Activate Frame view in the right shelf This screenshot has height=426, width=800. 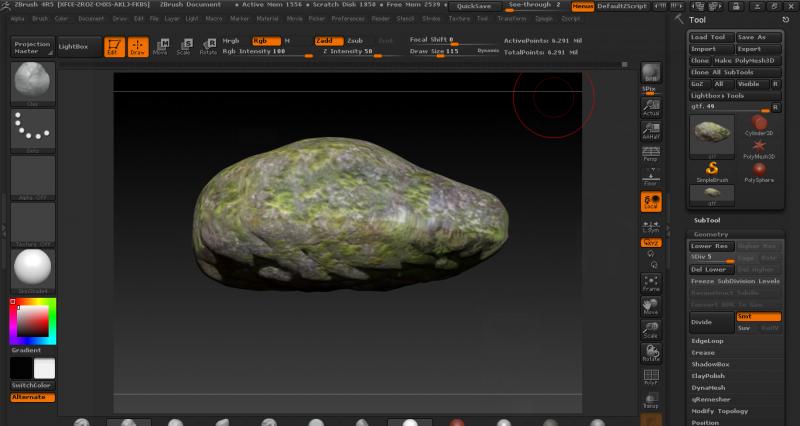point(651,282)
